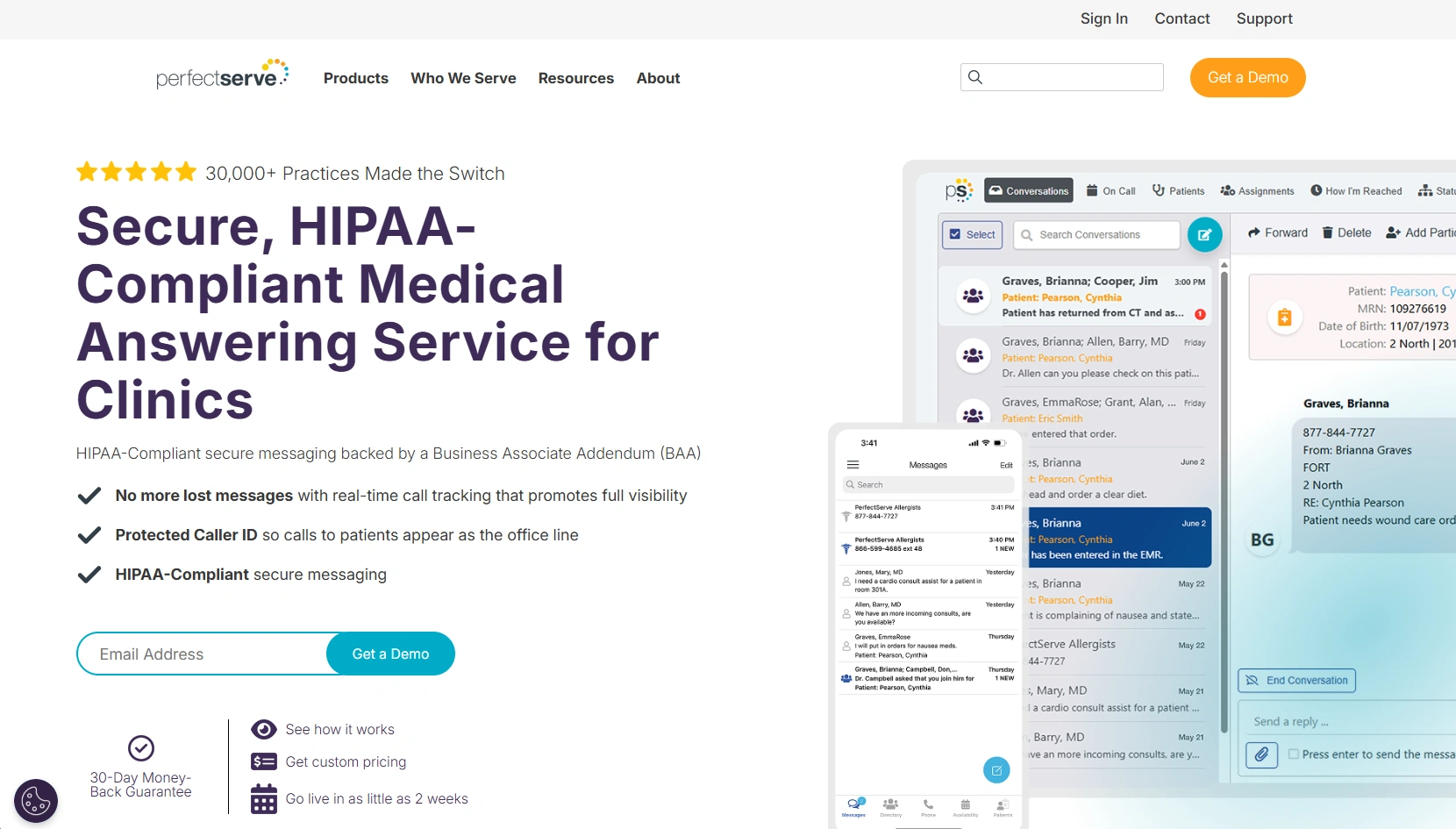
Task: Click the perfectserve logo
Action: coord(223,75)
